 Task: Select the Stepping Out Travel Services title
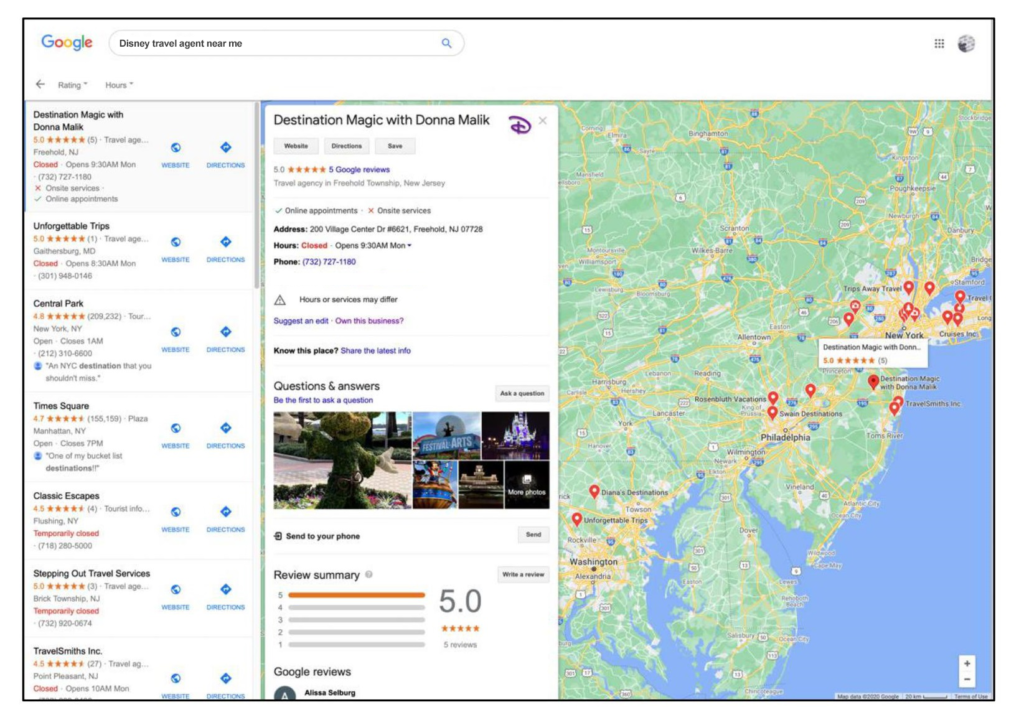(91, 573)
